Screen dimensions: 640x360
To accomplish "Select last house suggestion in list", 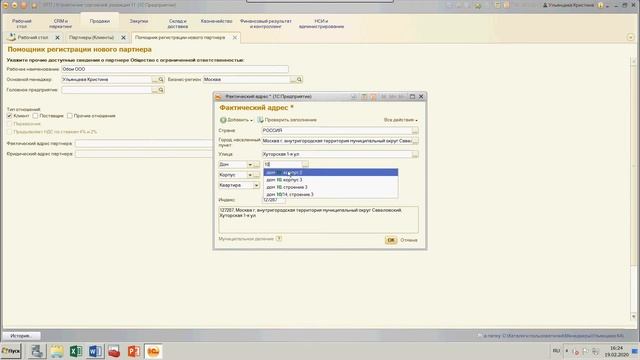I will point(331,195).
